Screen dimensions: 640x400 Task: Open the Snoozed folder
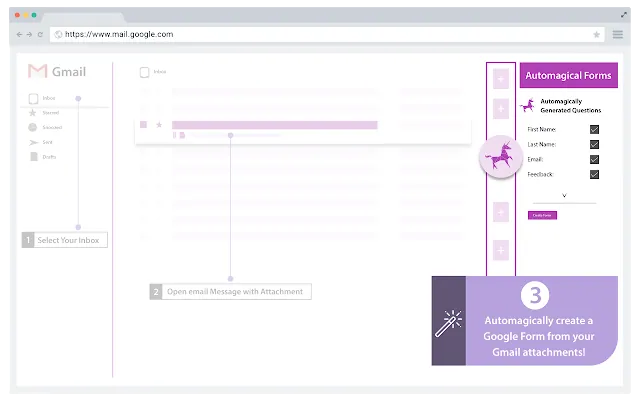52,127
